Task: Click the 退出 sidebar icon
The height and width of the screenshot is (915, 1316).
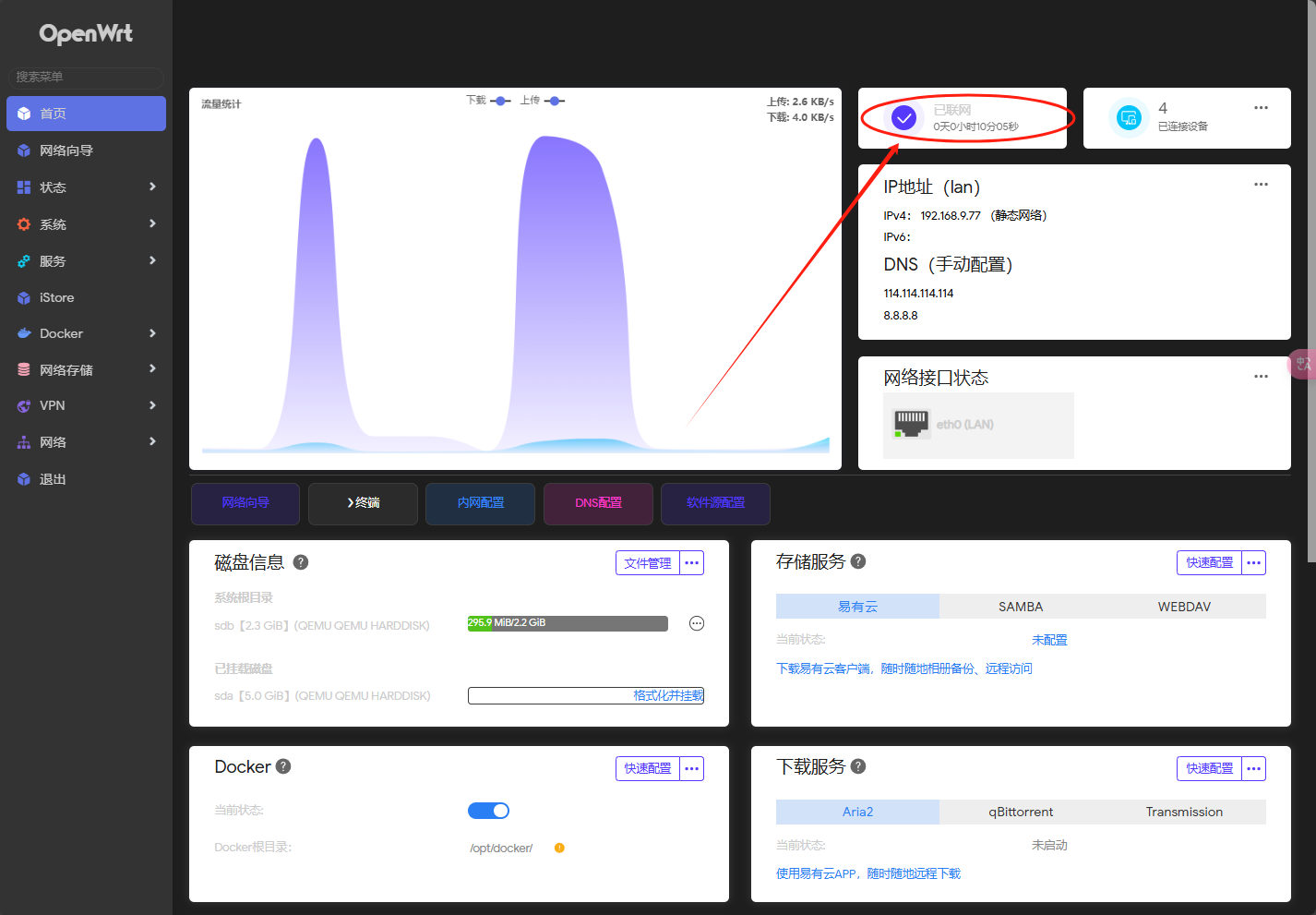Action: [x=24, y=479]
